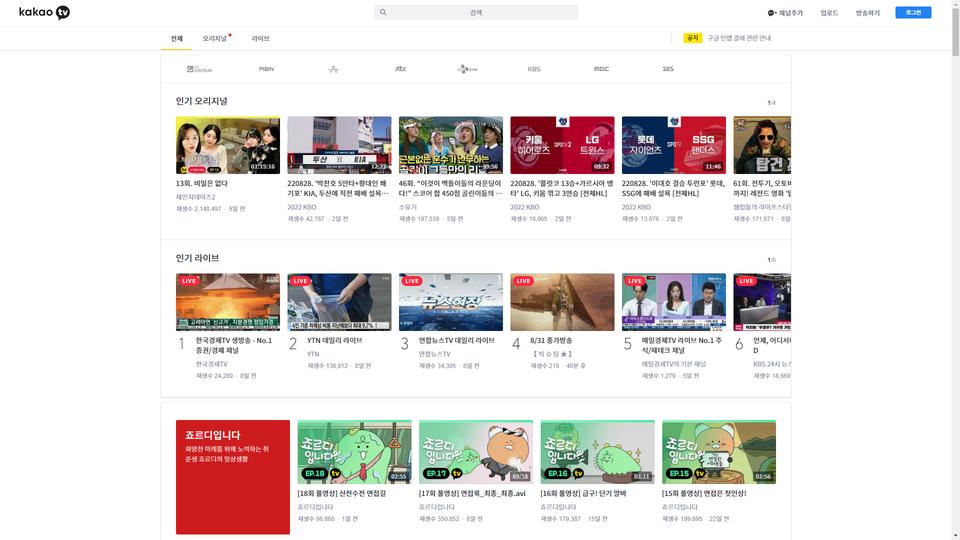Focus the 검색 search field

476,12
